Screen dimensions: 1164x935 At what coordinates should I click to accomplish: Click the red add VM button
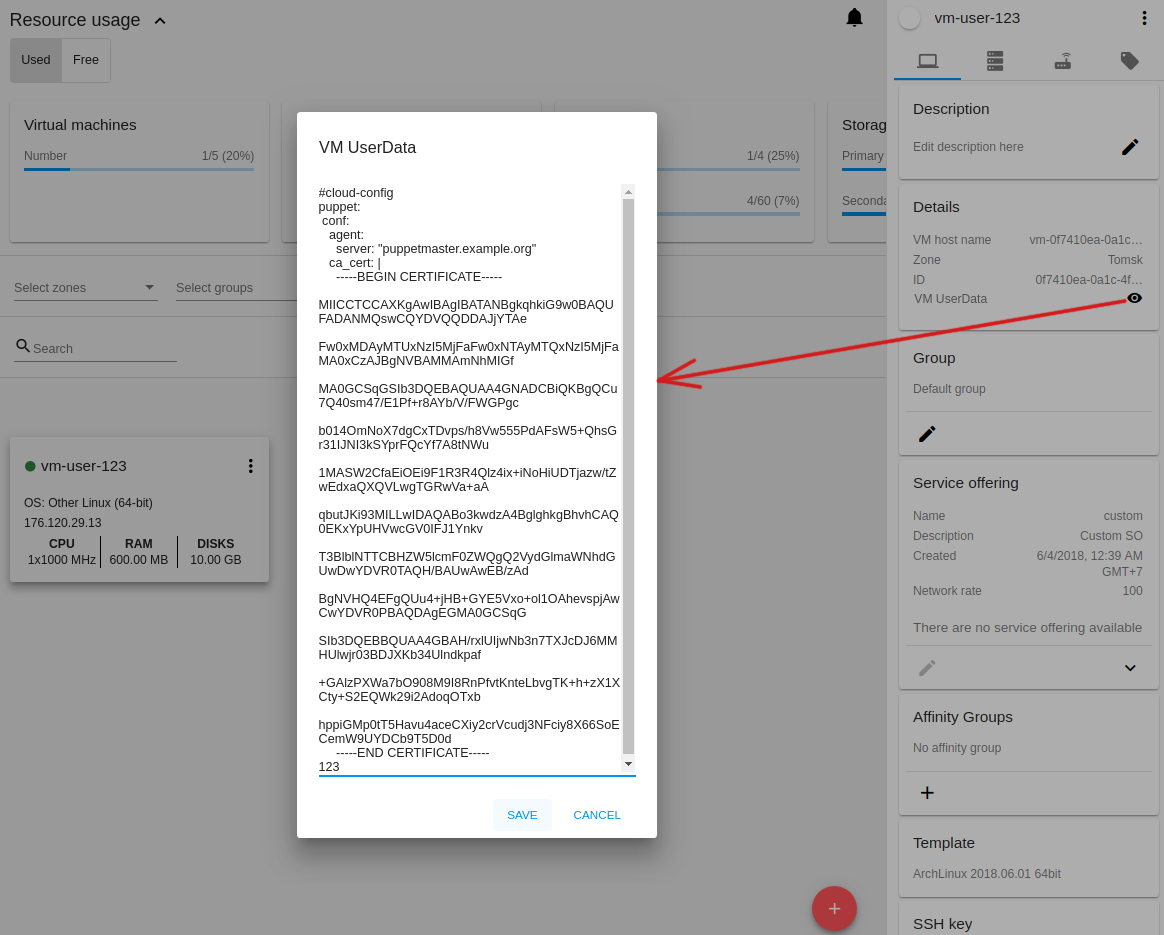[x=834, y=909]
